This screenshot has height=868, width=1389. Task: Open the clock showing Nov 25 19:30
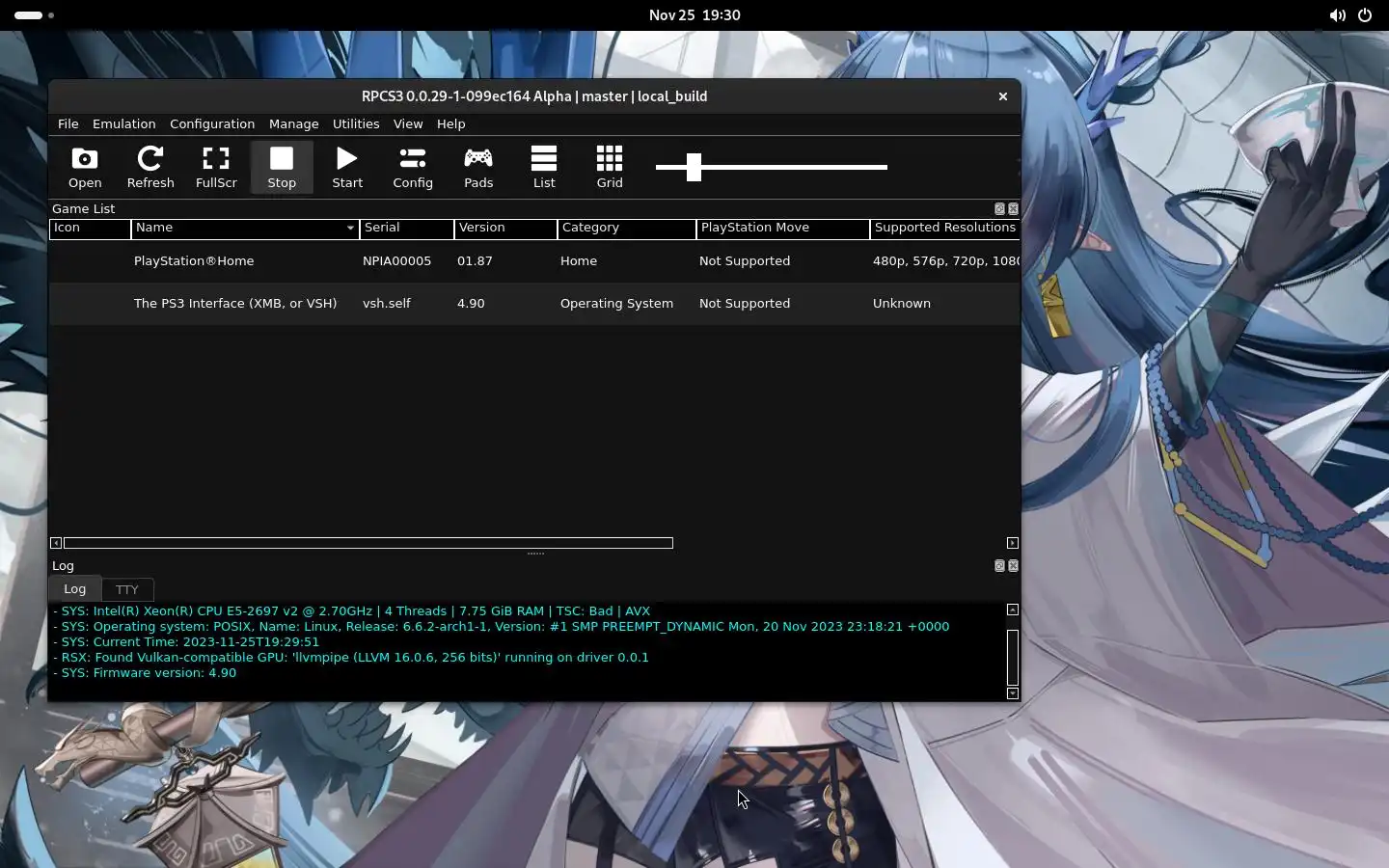[x=694, y=15]
